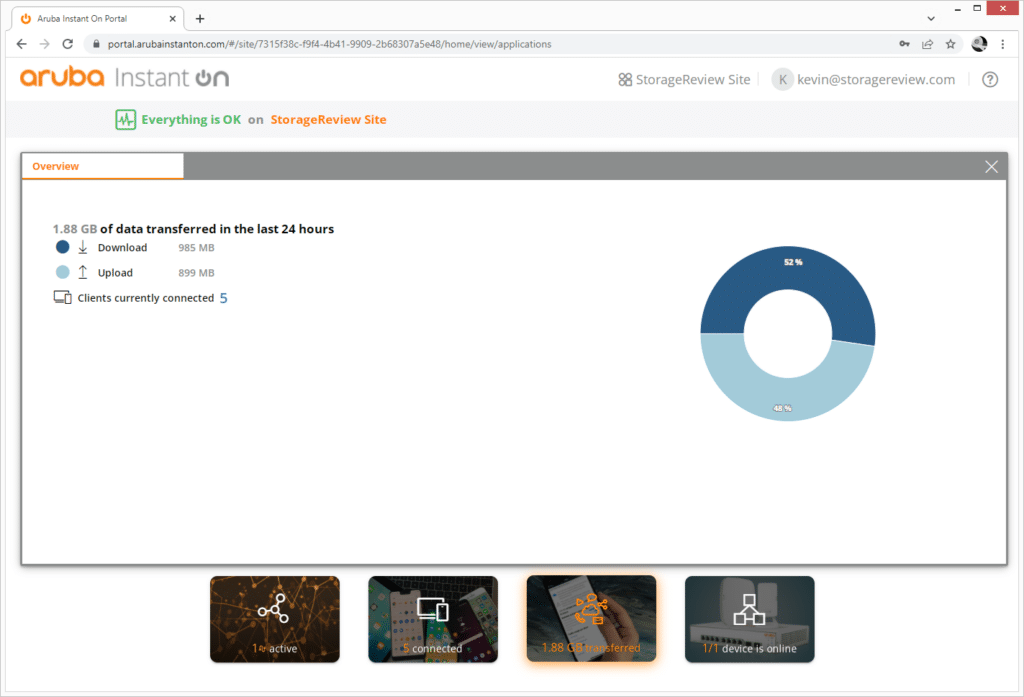Select the Overview tab
Image resolution: width=1024 pixels, height=697 pixels.
pyautogui.click(x=103, y=167)
